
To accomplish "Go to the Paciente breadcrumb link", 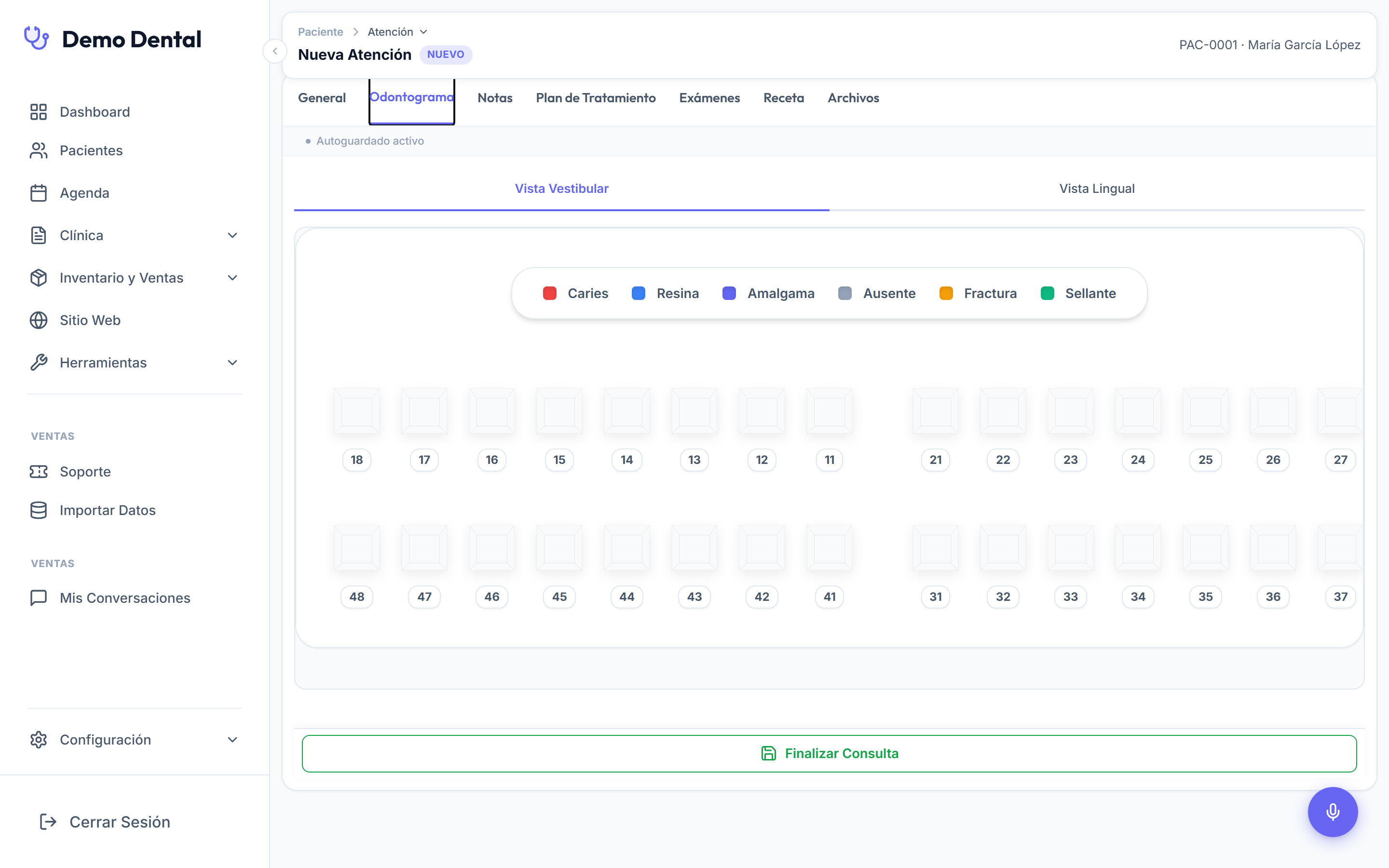I will [320, 31].
